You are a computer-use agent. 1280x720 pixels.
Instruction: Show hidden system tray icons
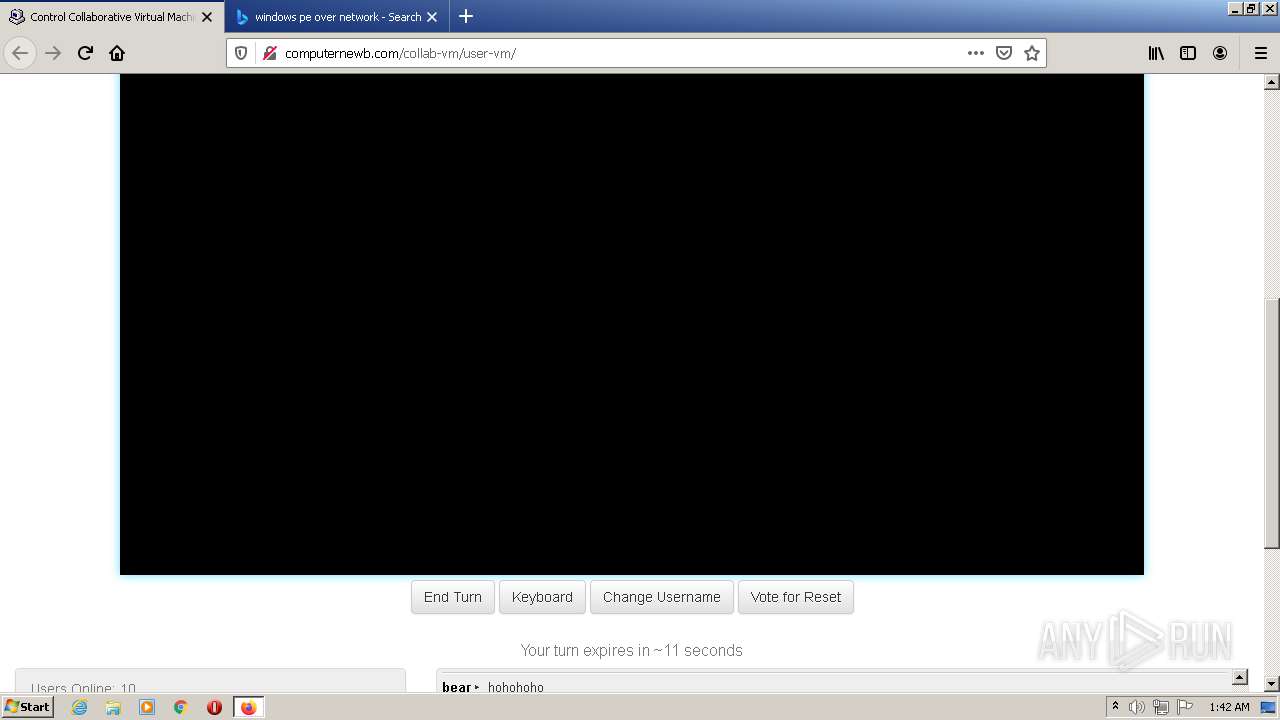1115,707
